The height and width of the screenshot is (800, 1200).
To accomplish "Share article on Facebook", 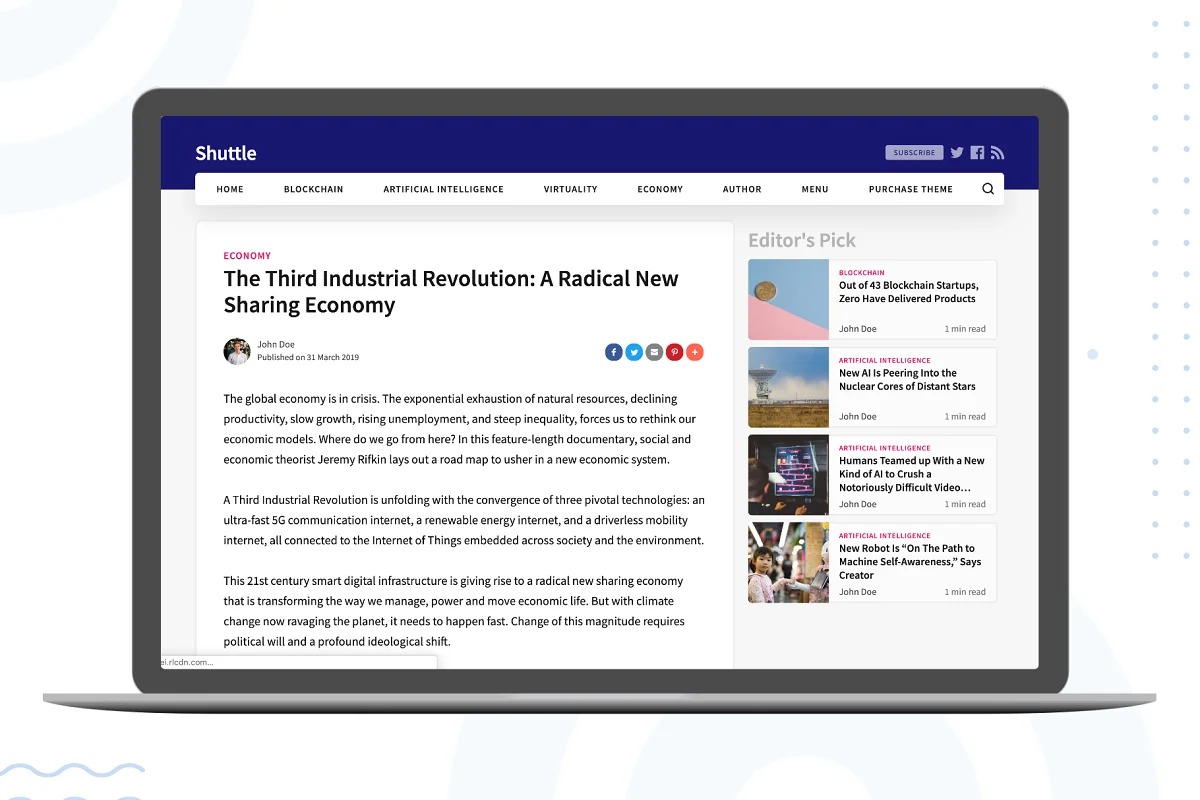I will 613,352.
